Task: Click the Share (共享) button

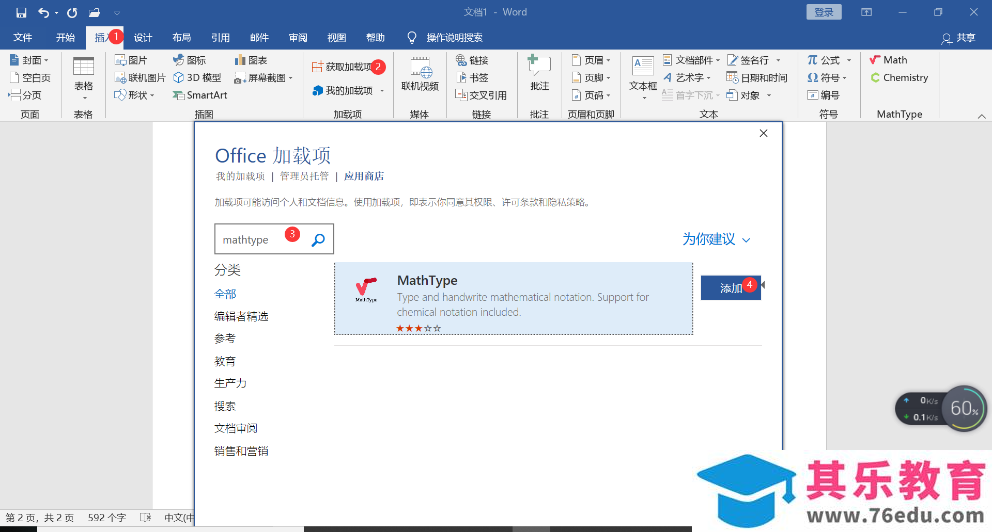Action: [x=958, y=38]
